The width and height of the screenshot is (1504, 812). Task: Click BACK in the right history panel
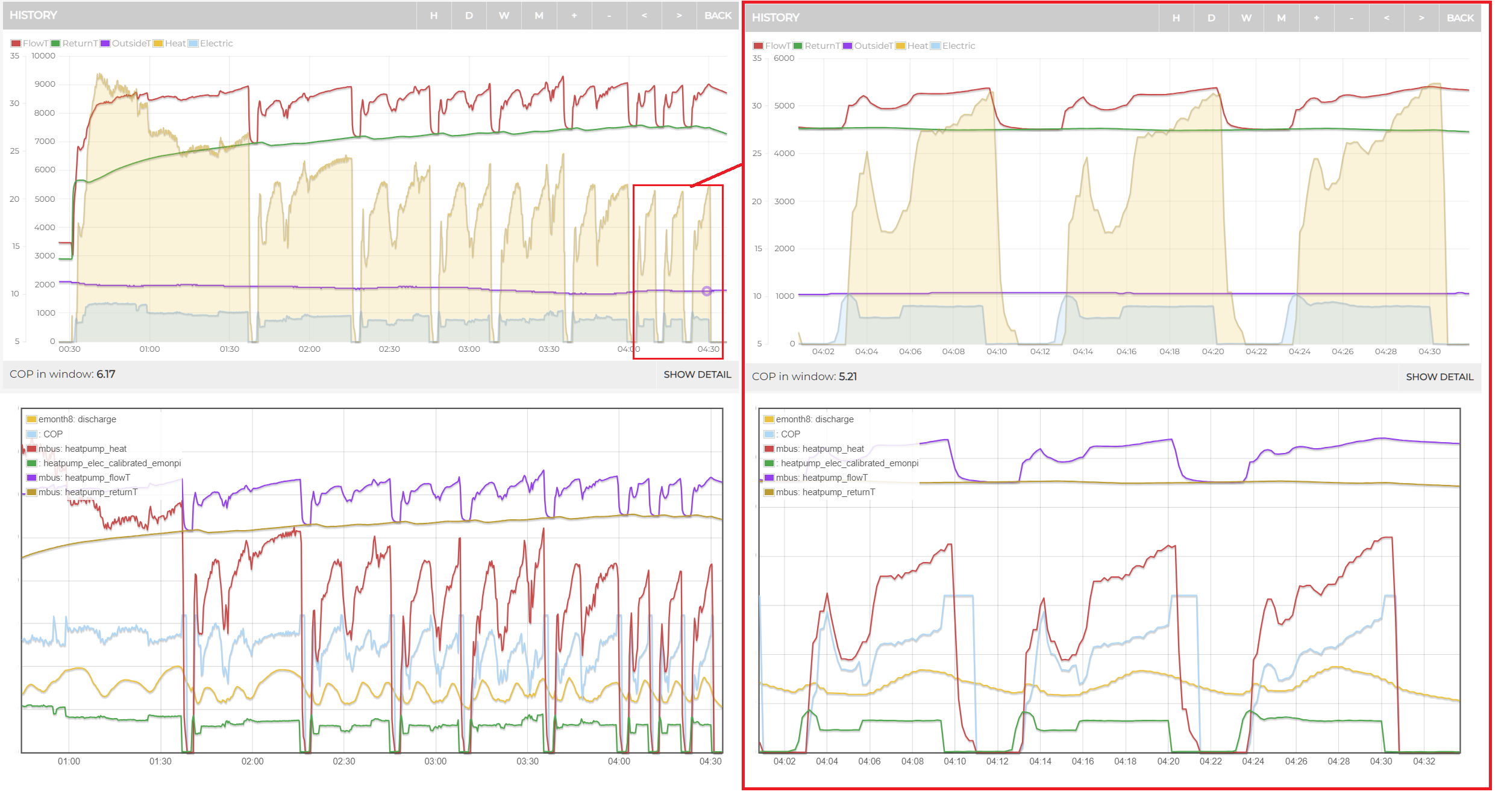1461,18
